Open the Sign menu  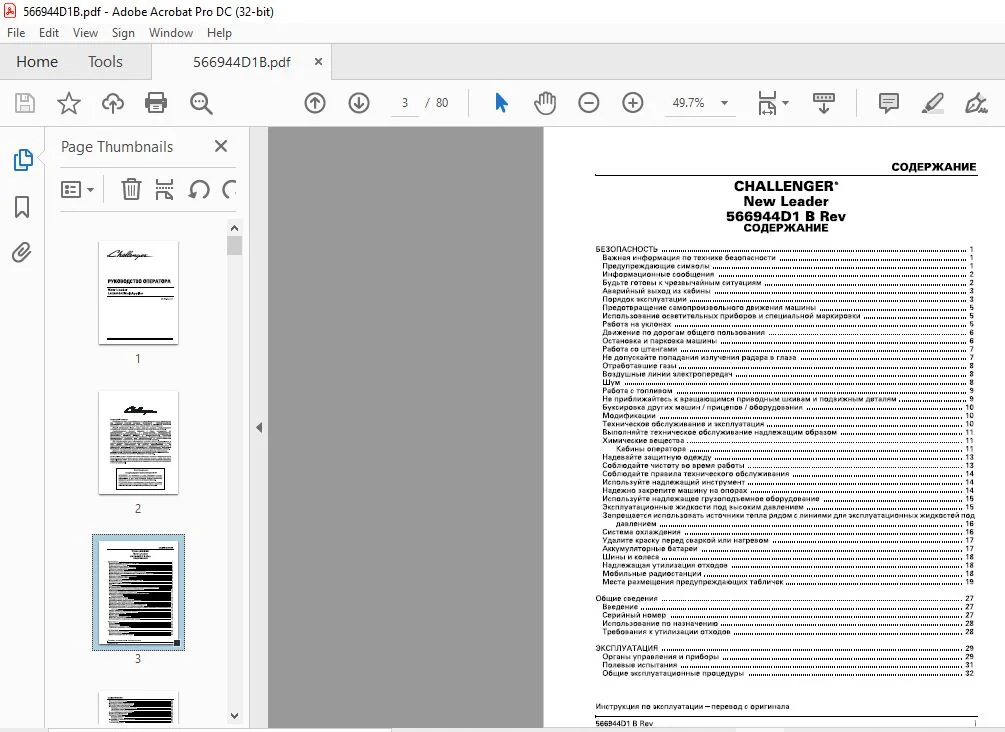[x=123, y=33]
